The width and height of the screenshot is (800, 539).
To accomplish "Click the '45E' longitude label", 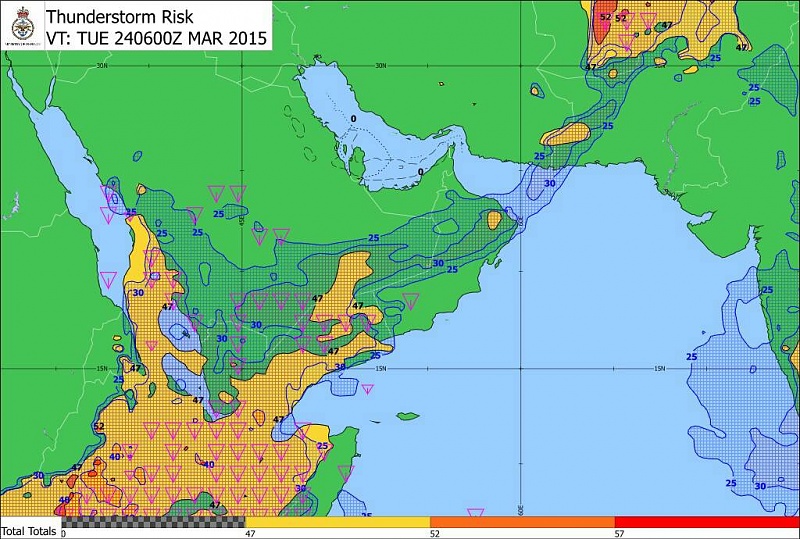I will (242, 220).
